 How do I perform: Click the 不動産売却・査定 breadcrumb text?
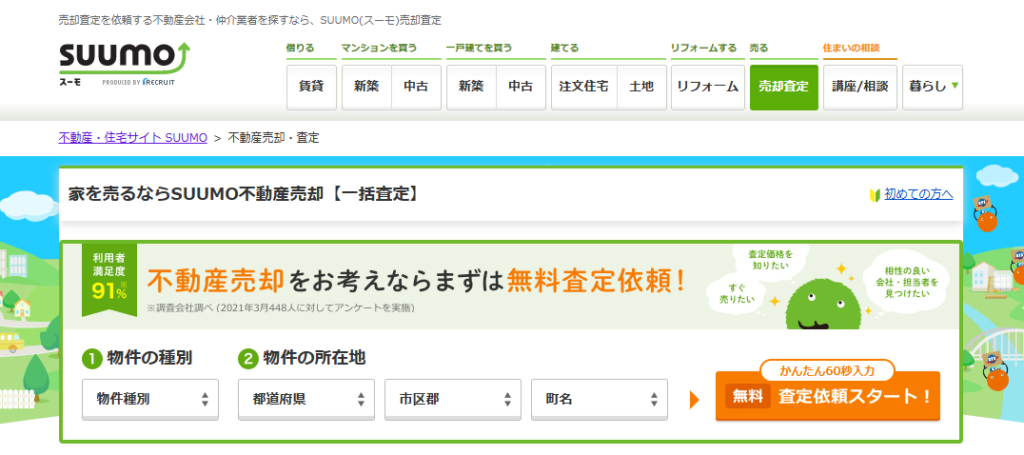tap(274, 138)
